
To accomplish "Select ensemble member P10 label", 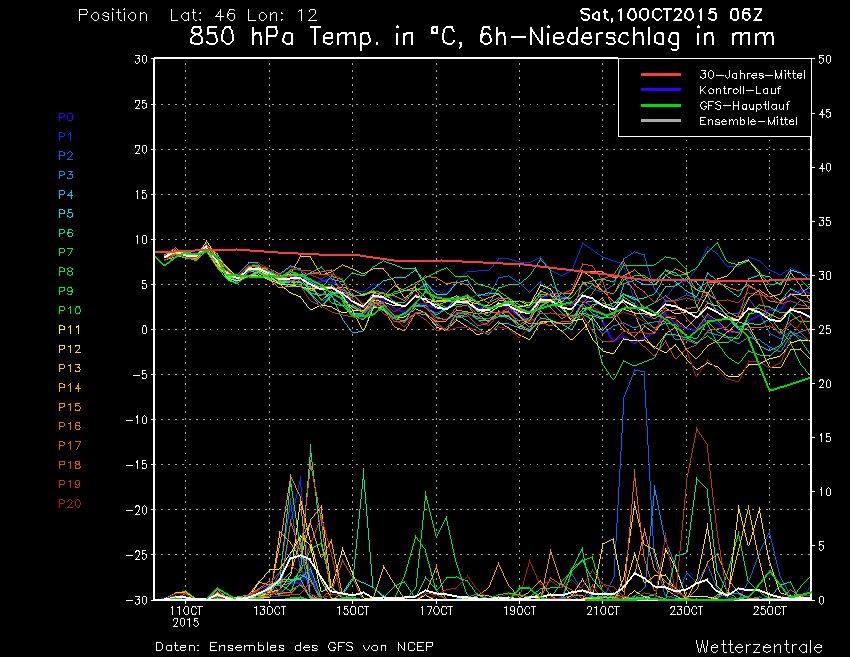I will click(x=68, y=310).
